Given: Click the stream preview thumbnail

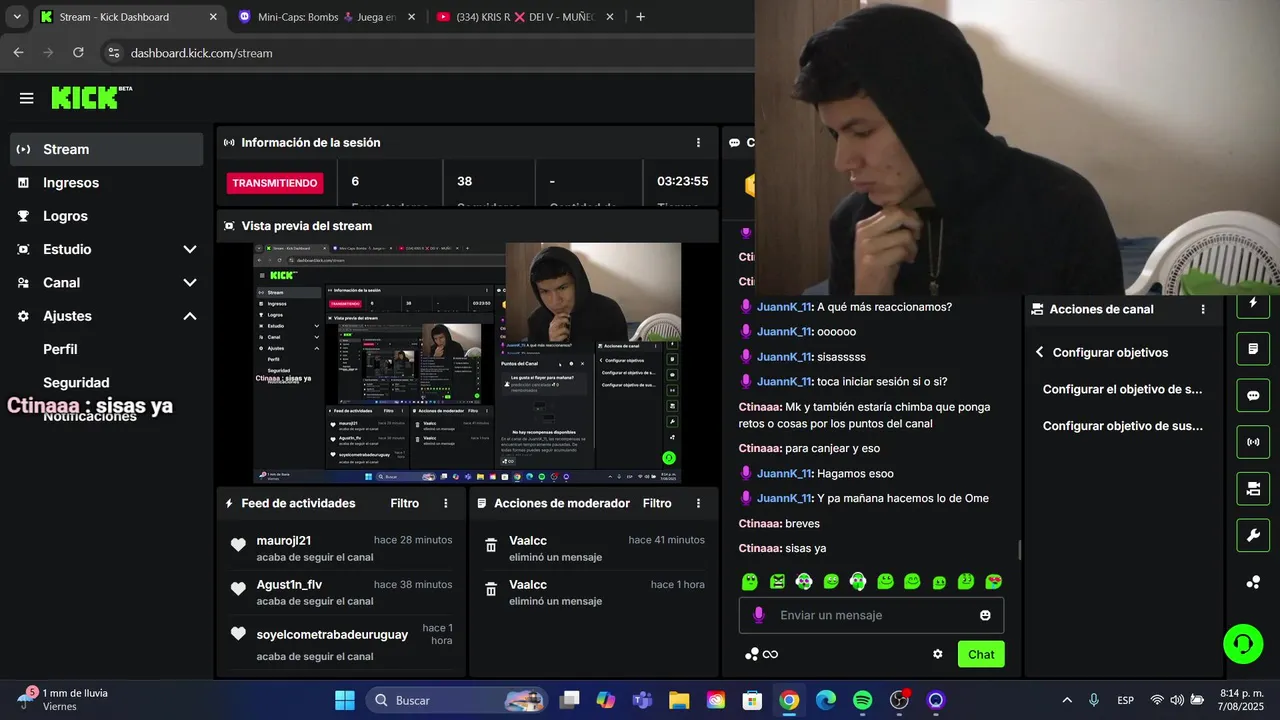Looking at the screenshot, I should (467, 364).
